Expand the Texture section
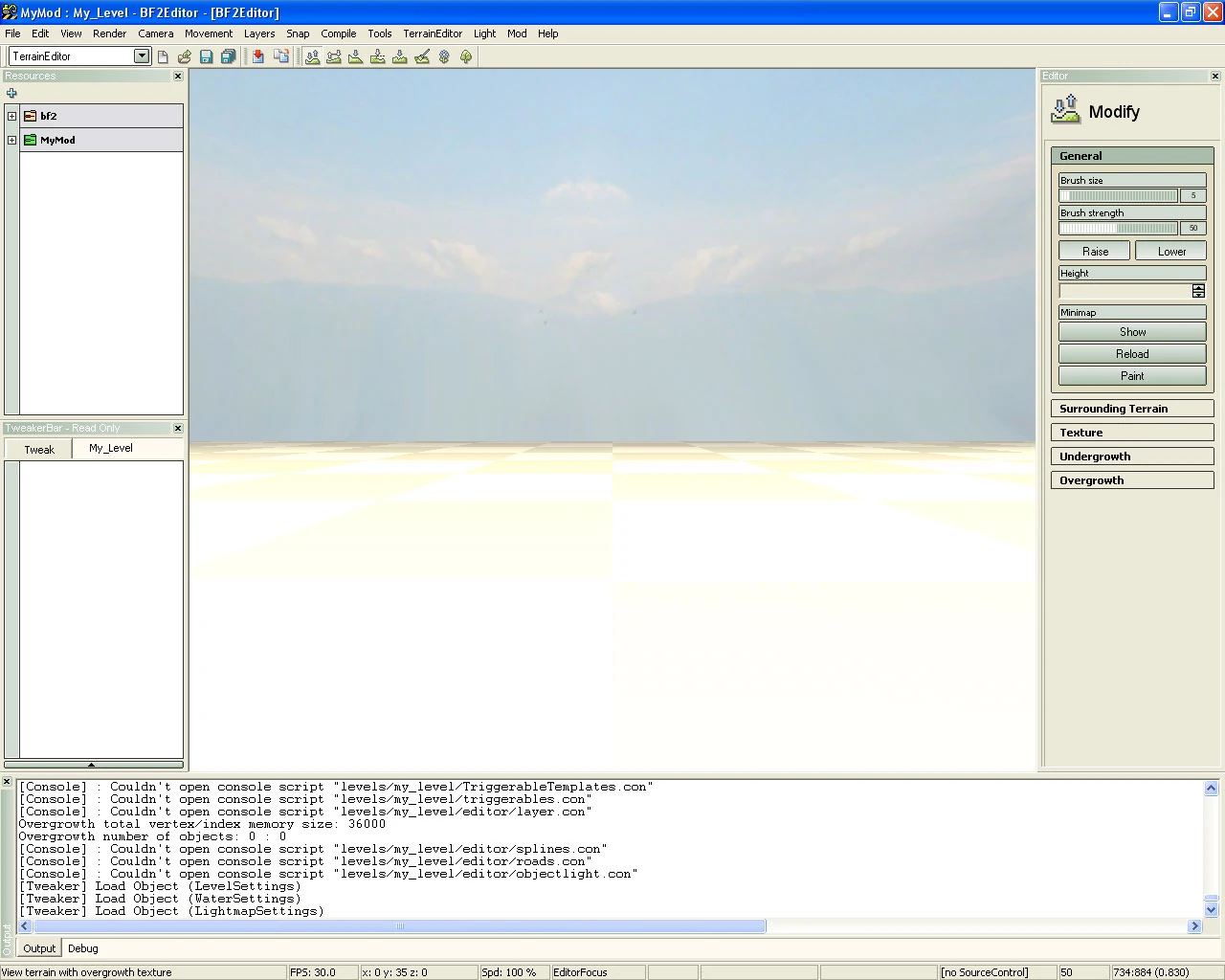Viewport: 1225px width, 980px height. pos(1132,433)
